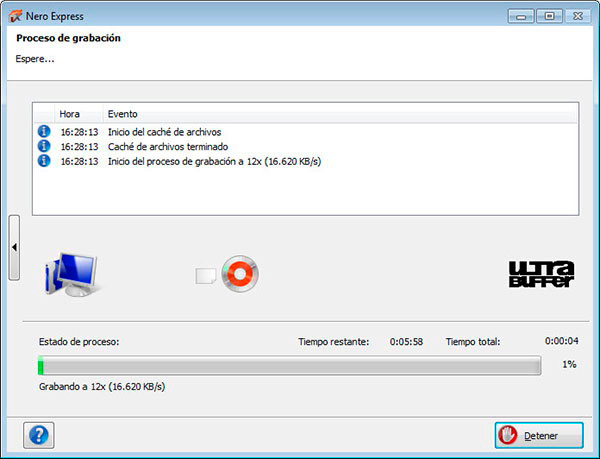Screen dimensions: 600x459
Task: Maximize the Nero Express window
Action: tap(549, 16)
